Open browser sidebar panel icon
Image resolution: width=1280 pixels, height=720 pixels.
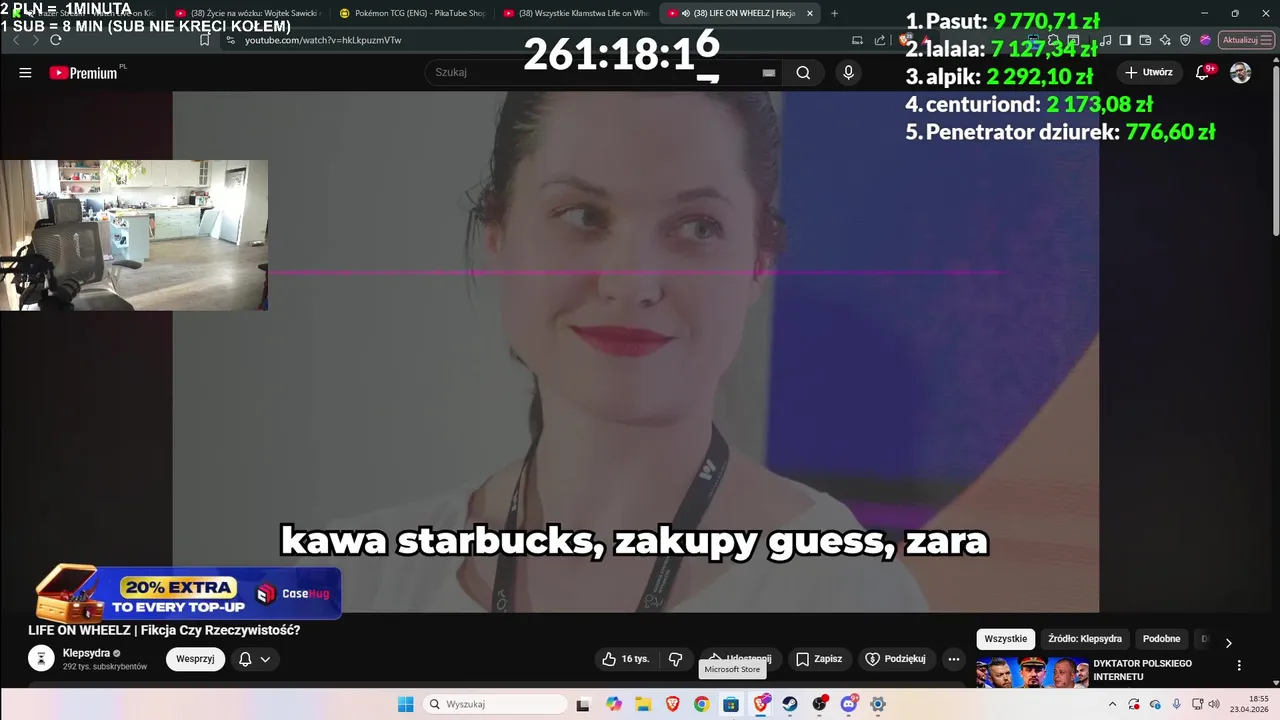(x=1125, y=40)
